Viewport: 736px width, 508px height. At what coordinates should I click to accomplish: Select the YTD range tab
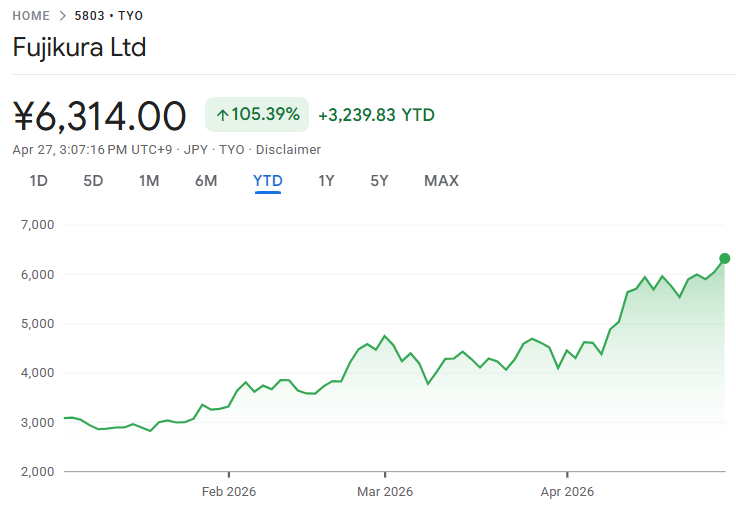(x=268, y=181)
